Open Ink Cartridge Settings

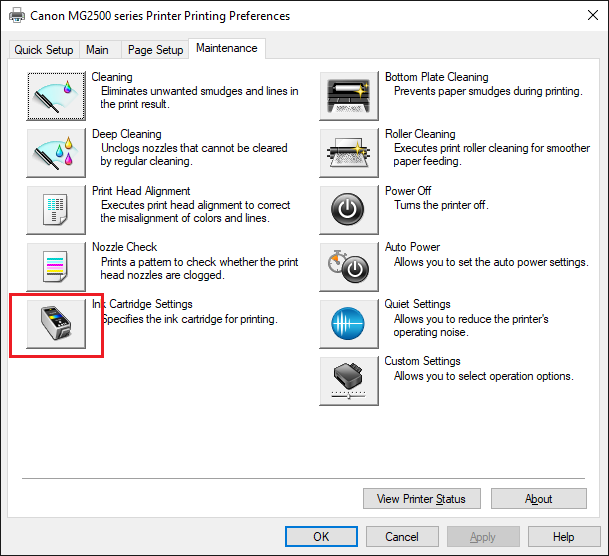56,322
